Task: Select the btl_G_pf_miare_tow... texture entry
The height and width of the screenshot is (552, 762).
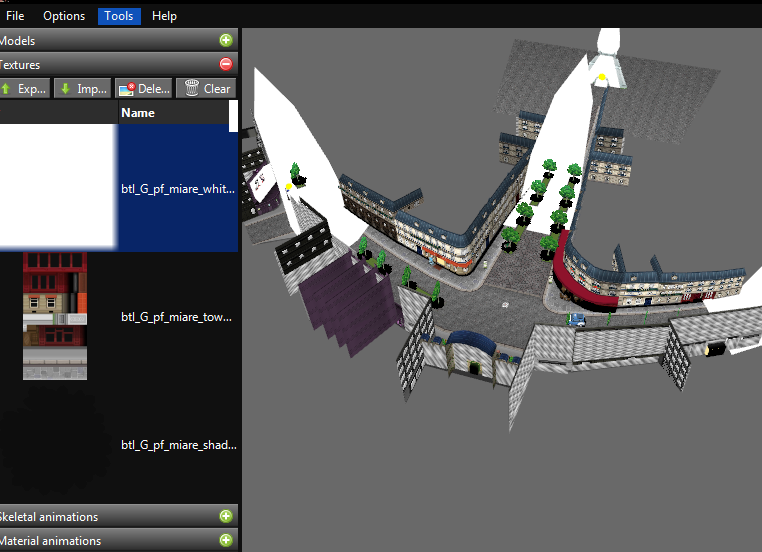Action: (176, 317)
